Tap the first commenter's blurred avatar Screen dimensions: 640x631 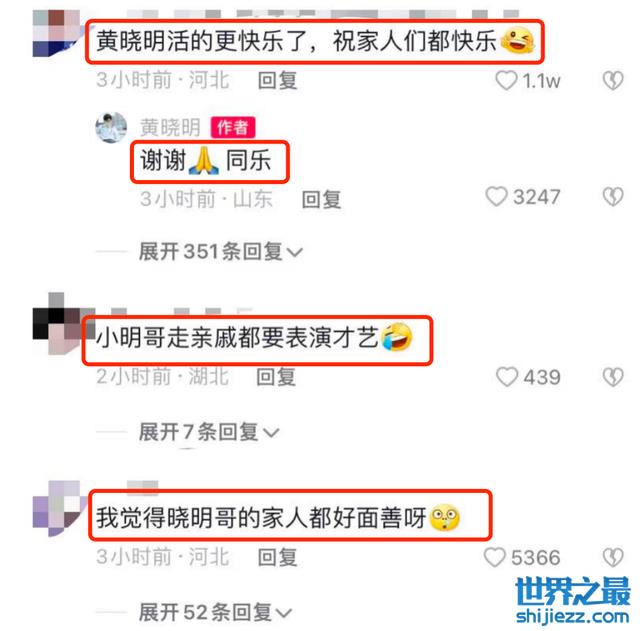tap(57, 33)
